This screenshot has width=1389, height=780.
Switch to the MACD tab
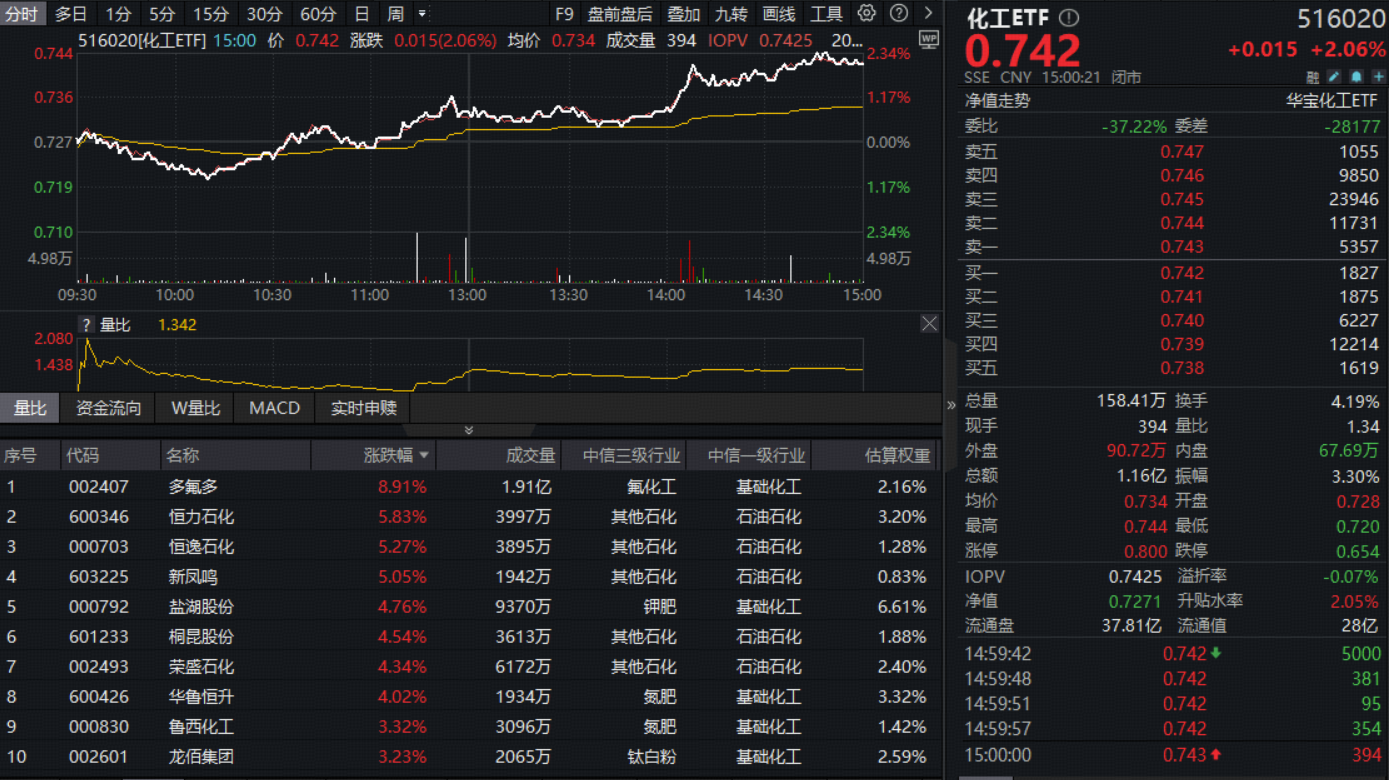coord(274,408)
